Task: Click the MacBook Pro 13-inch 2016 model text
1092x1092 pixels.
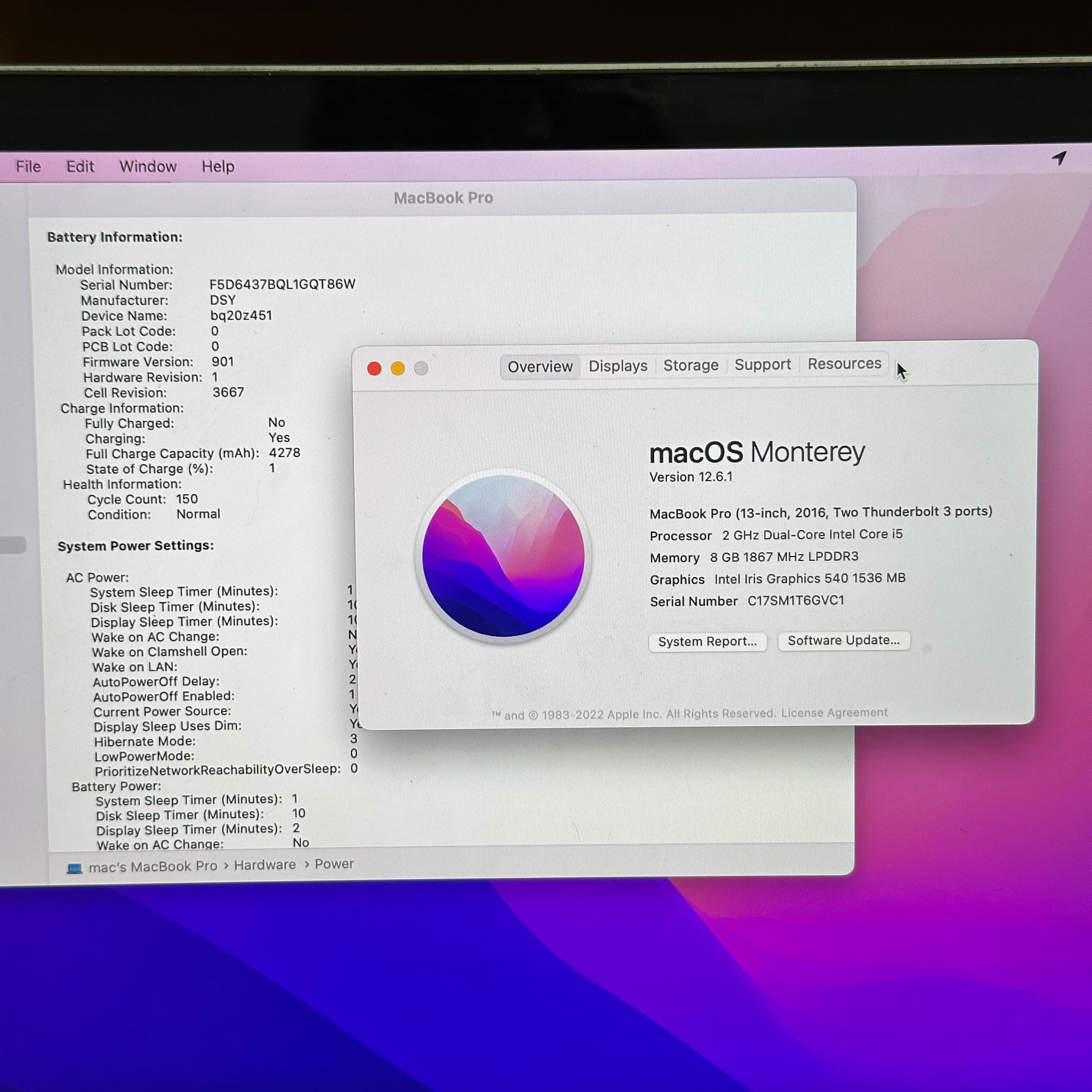Action: (x=821, y=513)
